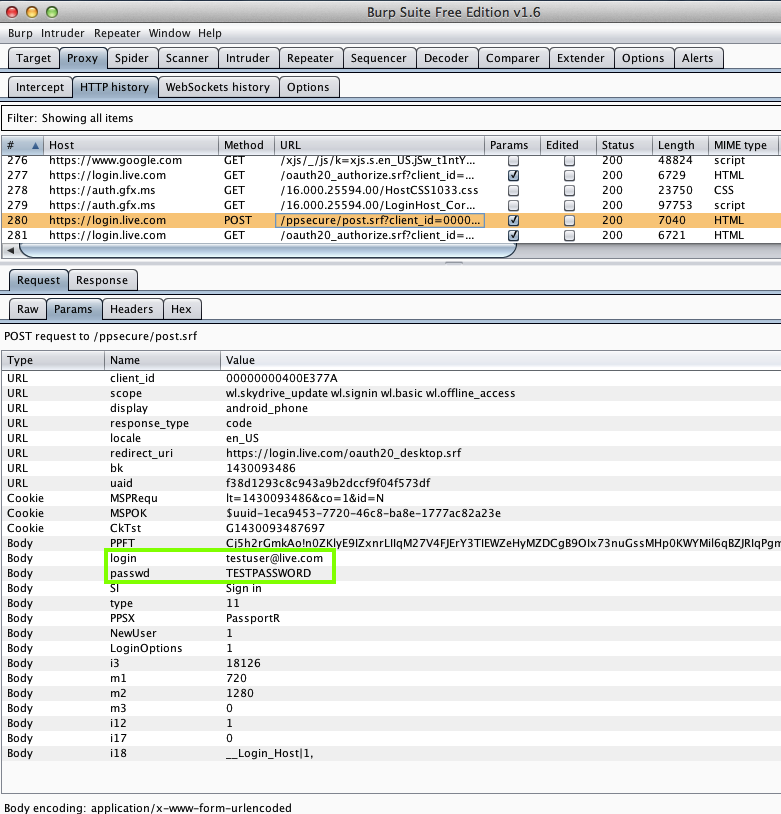View the request in Raw tab
Screen dimensions: 781x814
[27, 309]
